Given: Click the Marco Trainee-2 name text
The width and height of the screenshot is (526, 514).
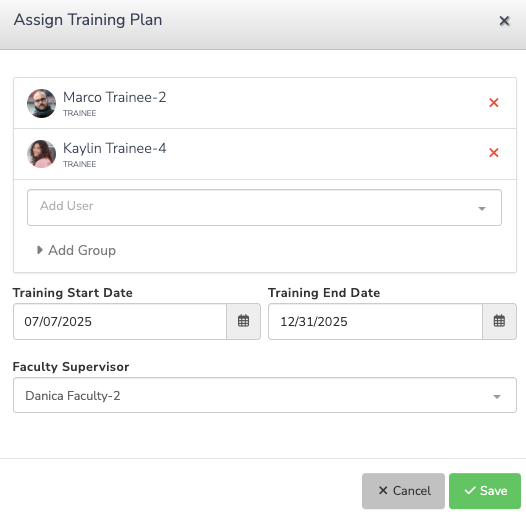Looking at the screenshot, I should (x=114, y=97).
